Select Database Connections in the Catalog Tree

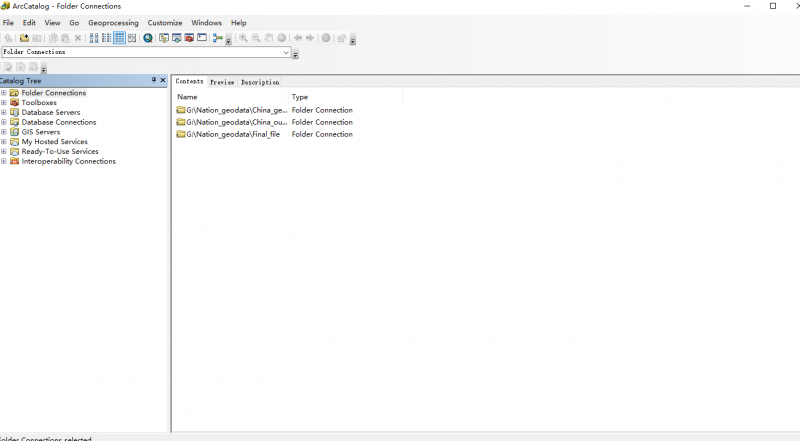59,122
